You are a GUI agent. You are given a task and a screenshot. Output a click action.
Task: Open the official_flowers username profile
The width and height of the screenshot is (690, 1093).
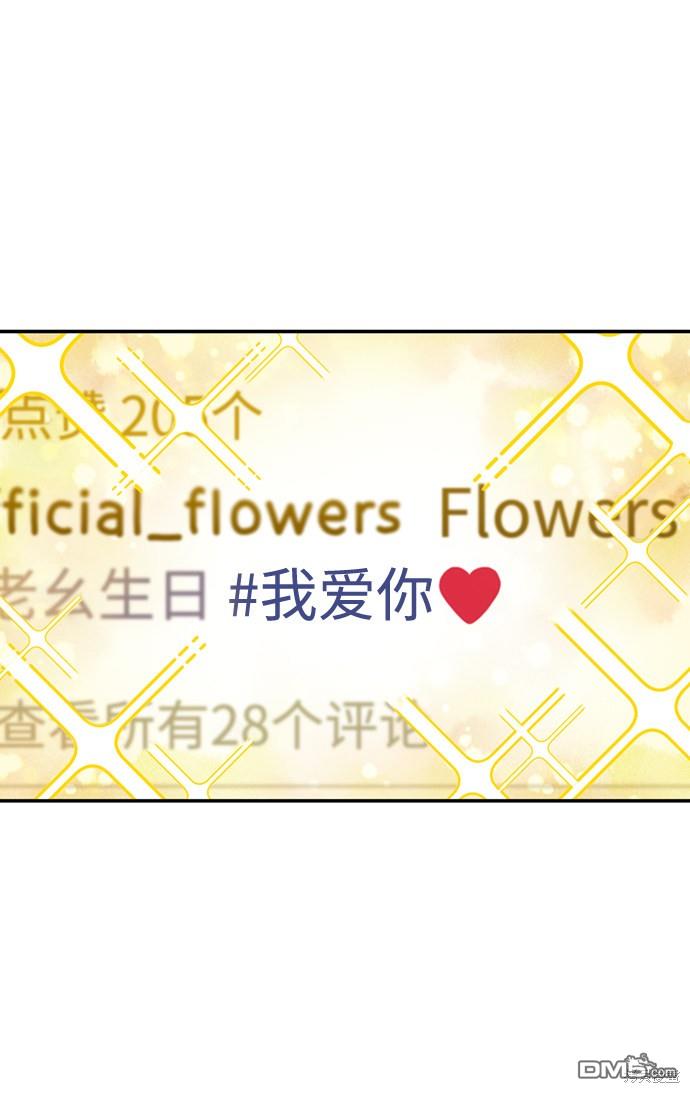pos(201,514)
